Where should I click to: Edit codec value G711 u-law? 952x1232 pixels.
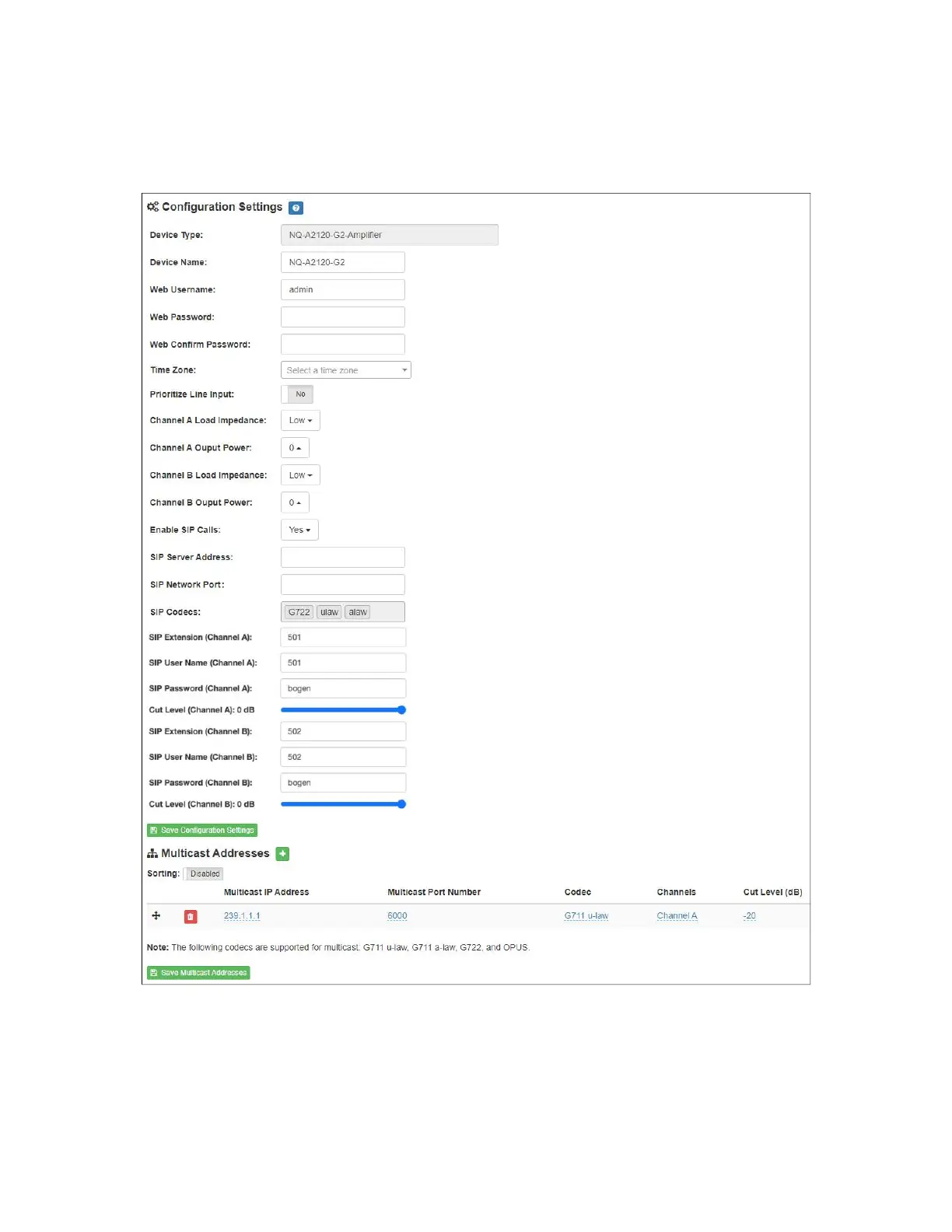tap(586, 916)
